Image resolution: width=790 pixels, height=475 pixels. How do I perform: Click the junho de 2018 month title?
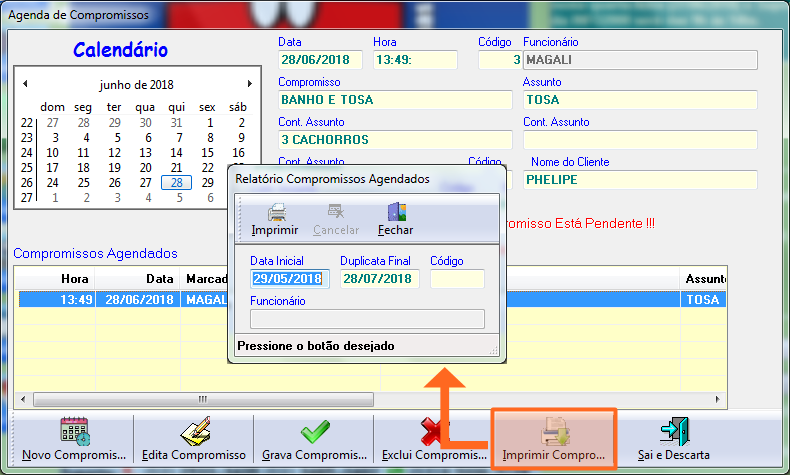coord(137,84)
